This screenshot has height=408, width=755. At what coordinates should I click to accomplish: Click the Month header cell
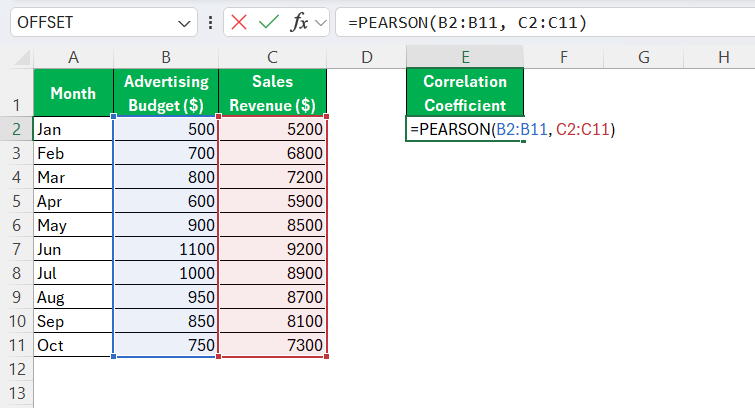point(73,93)
